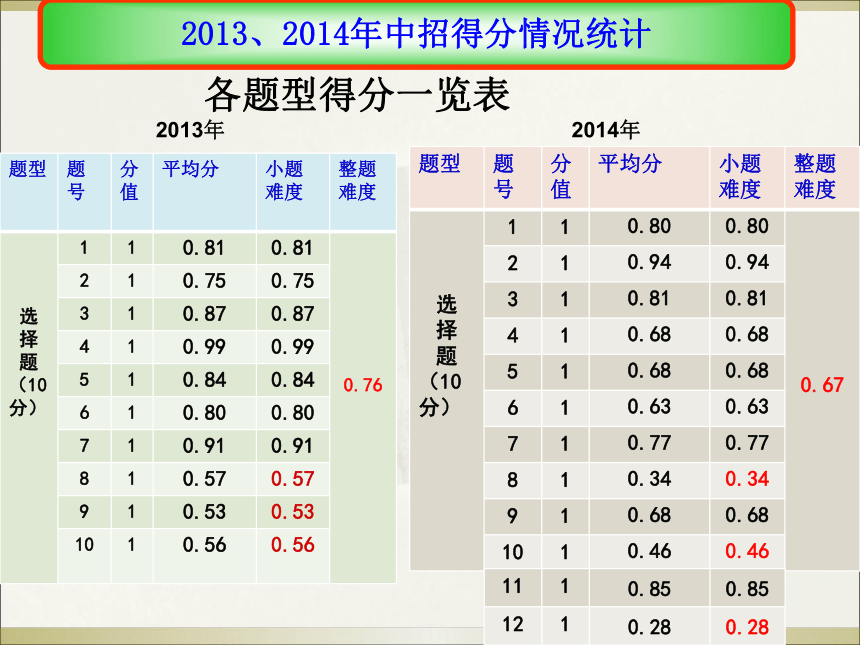Click the red overall difficulty value 0.76
860x645 pixels.
tap(363, 385)
